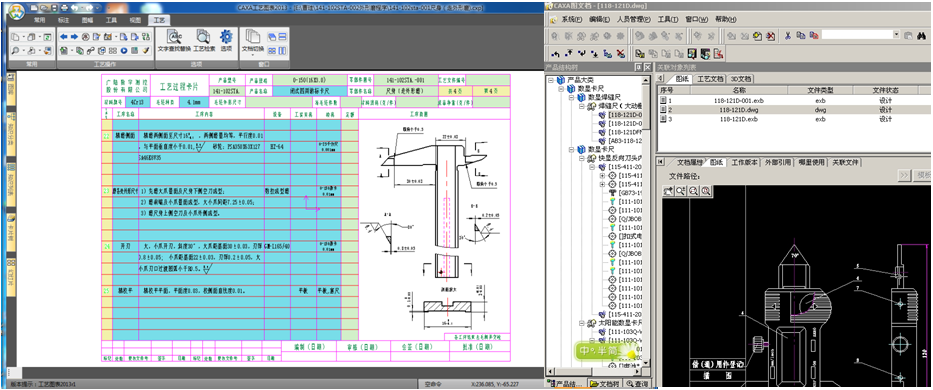This screenshot has height=390, width=933.
Task: Select row 118-121D.exb in the list
Action: 793,119
